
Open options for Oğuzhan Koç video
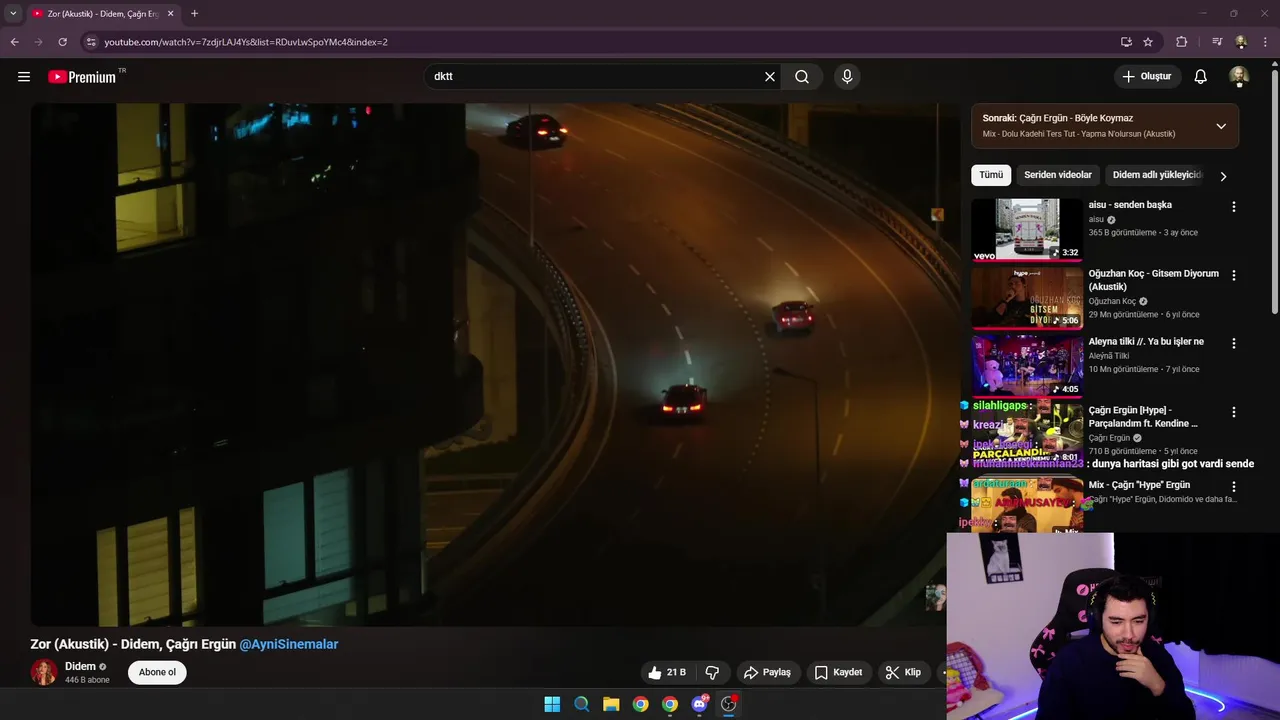[x=1233, y=275]
